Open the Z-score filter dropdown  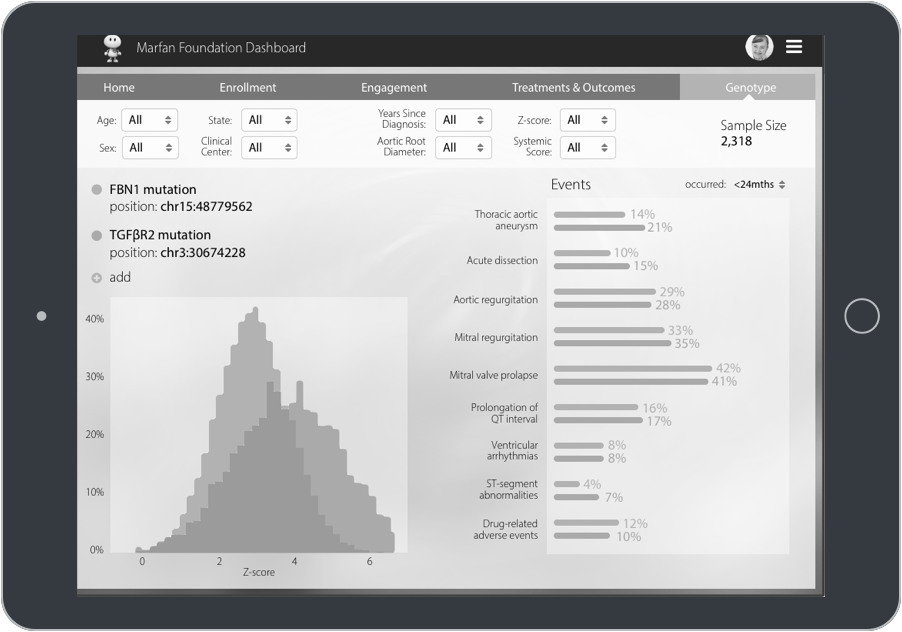tap(587, 120)
